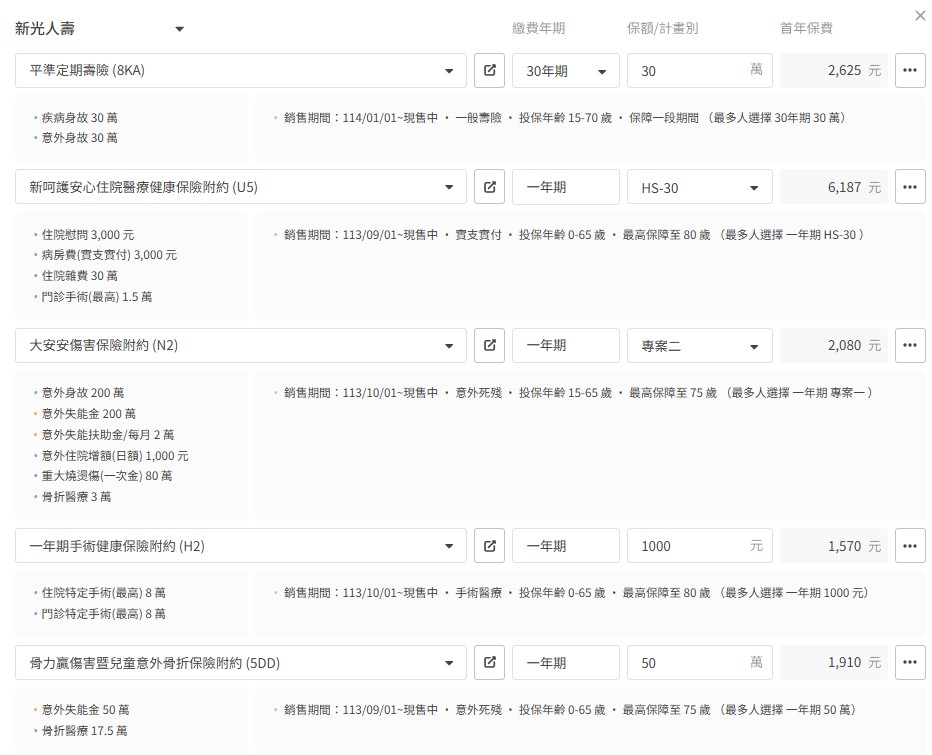Open more options for 新呵護安心住院醫療 row
932x755 pixels.
pyautogui.click(x=909, y=187)
